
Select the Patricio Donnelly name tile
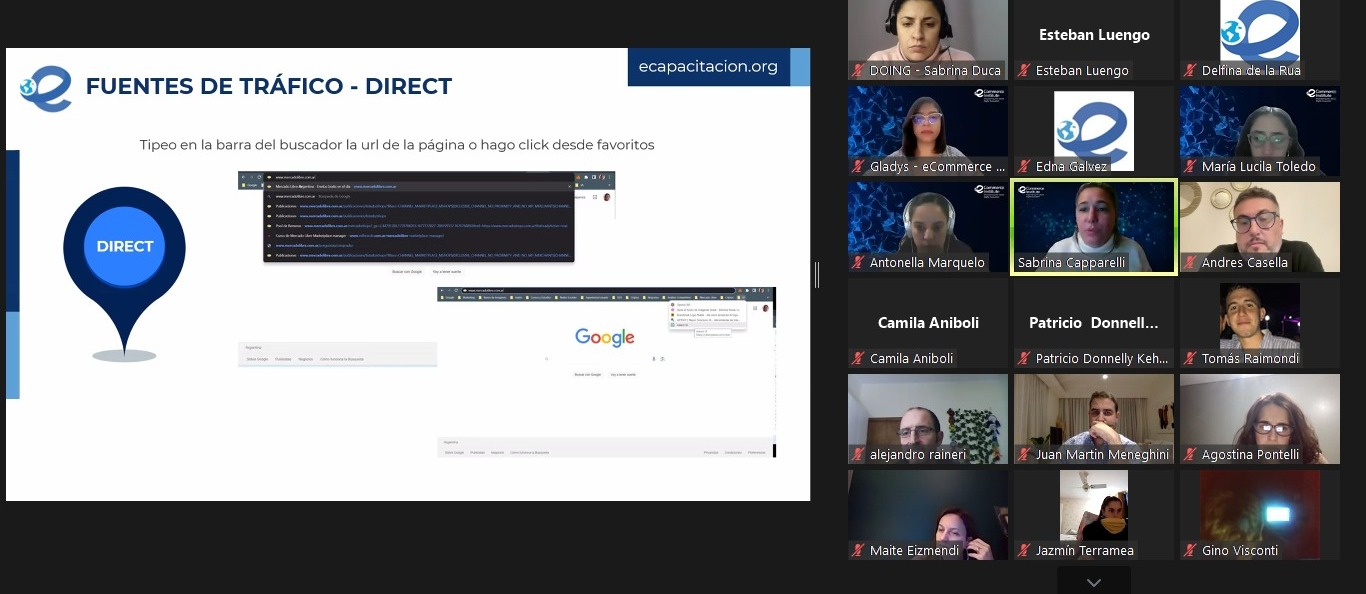(1093, 323)
